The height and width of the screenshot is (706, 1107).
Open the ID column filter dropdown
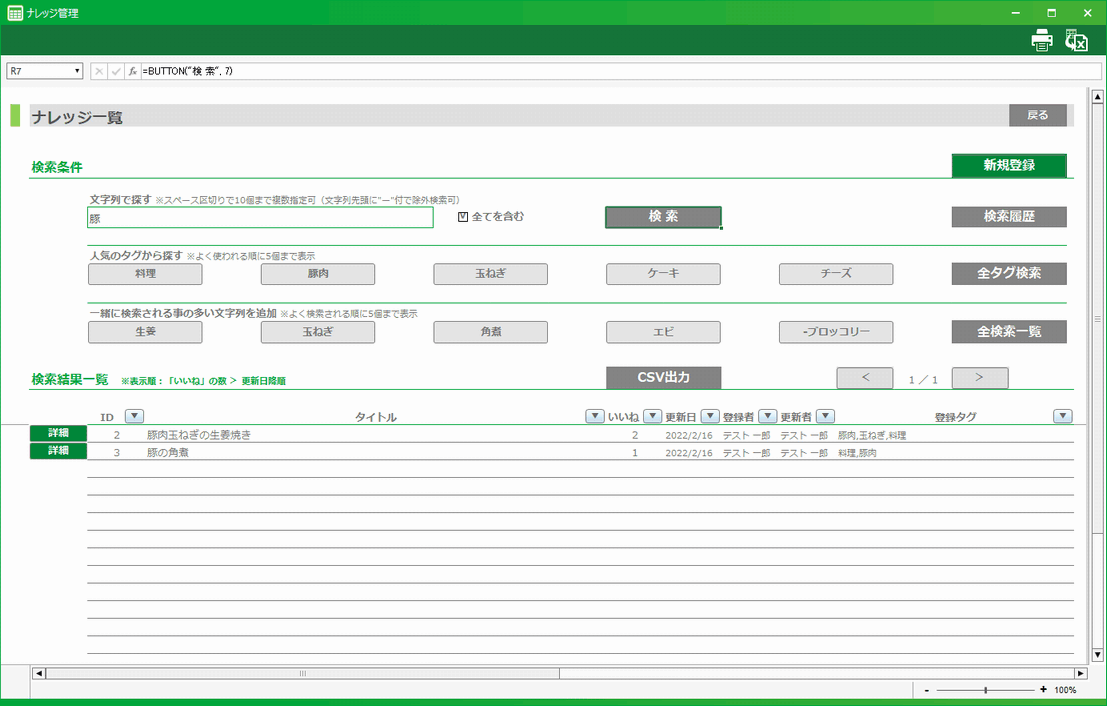pyautogui.click(x=134, y=417)
